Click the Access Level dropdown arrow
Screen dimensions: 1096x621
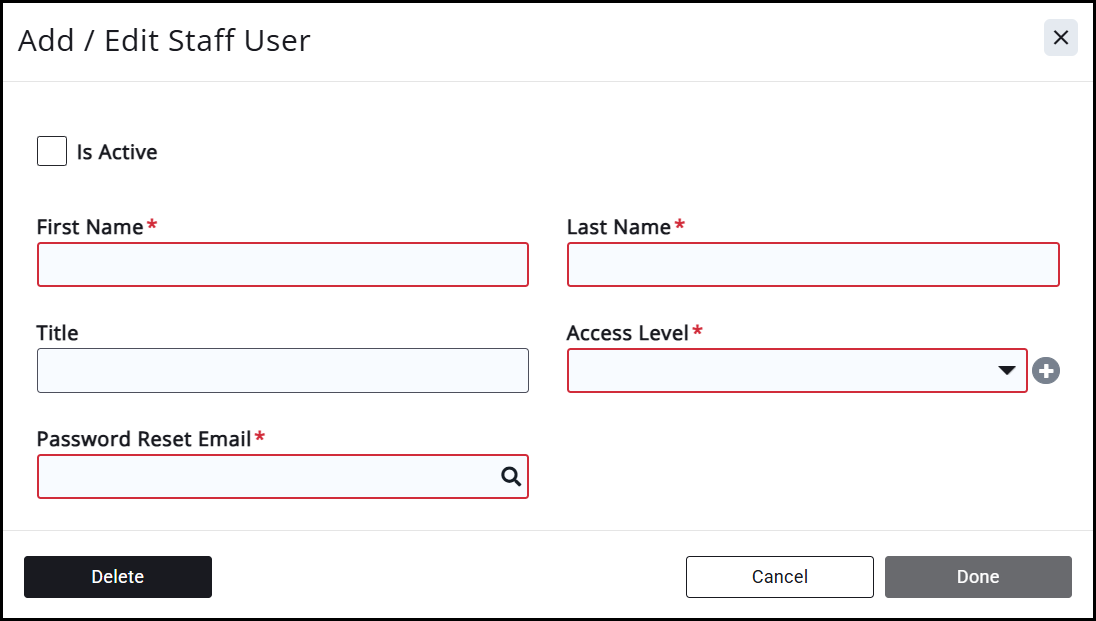pyautogui.click(x=1007, y=371)
